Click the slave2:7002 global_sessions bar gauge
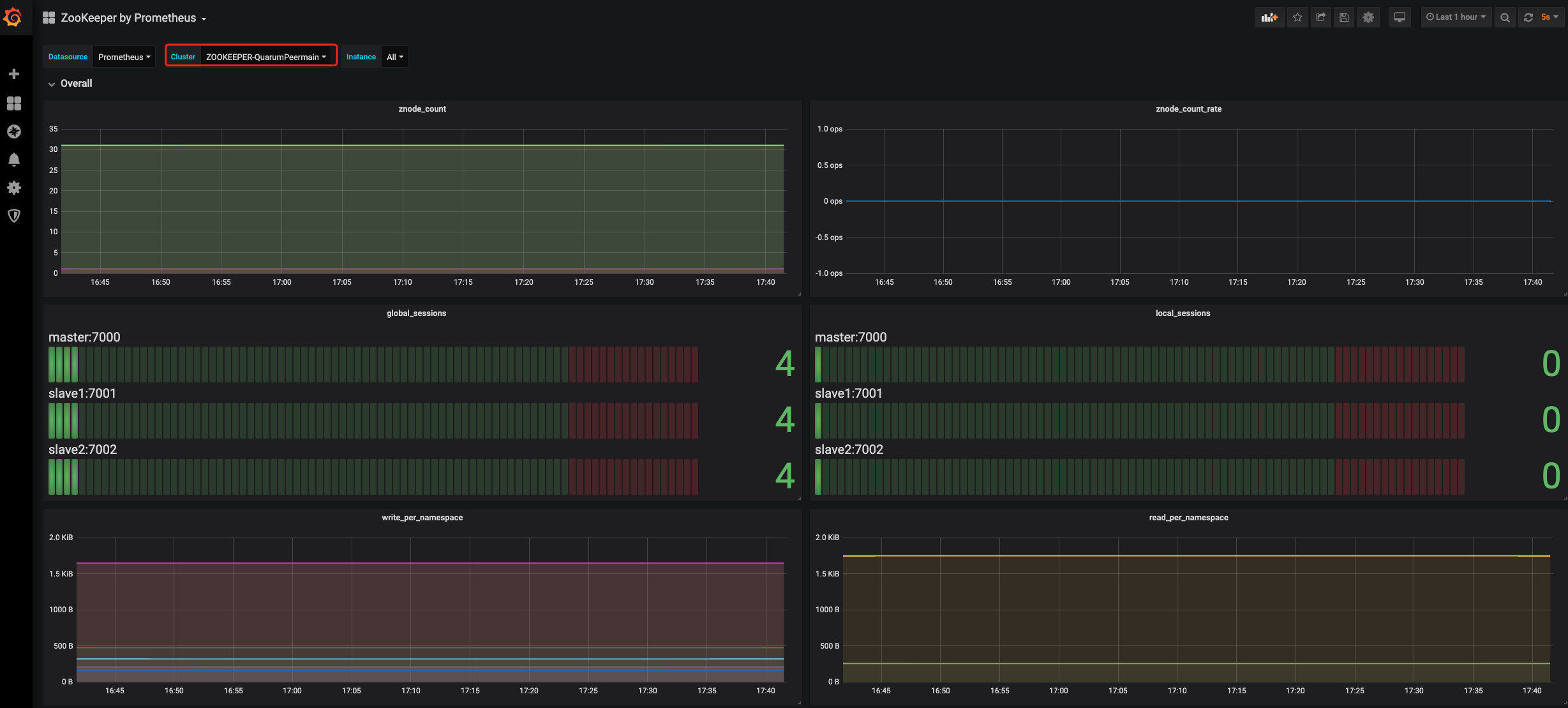This screenshot has width=1568, height=708. click(373, 477)
